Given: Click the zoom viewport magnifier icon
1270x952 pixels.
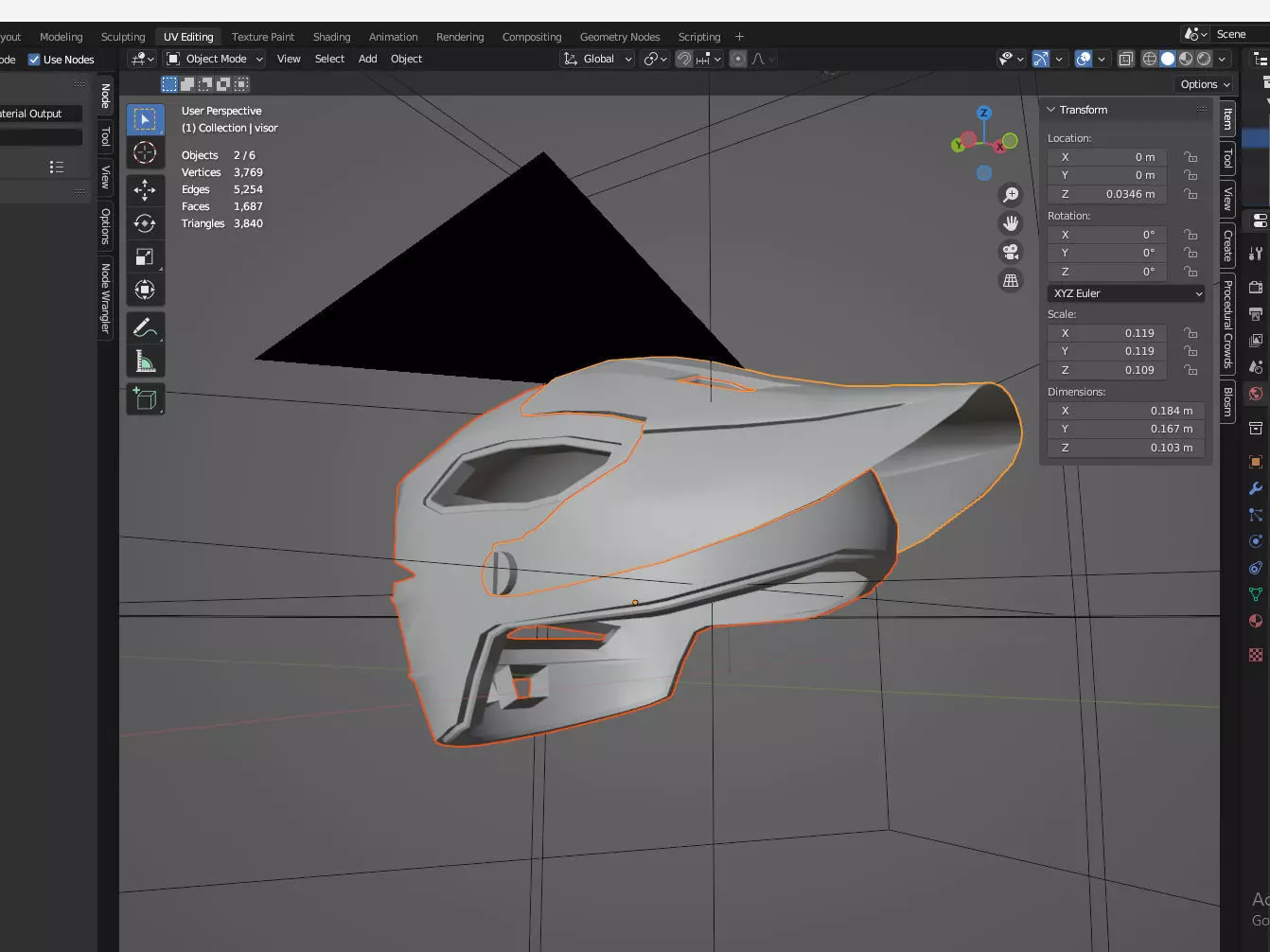Looking at the screenshot, I should pos(1011,194).
